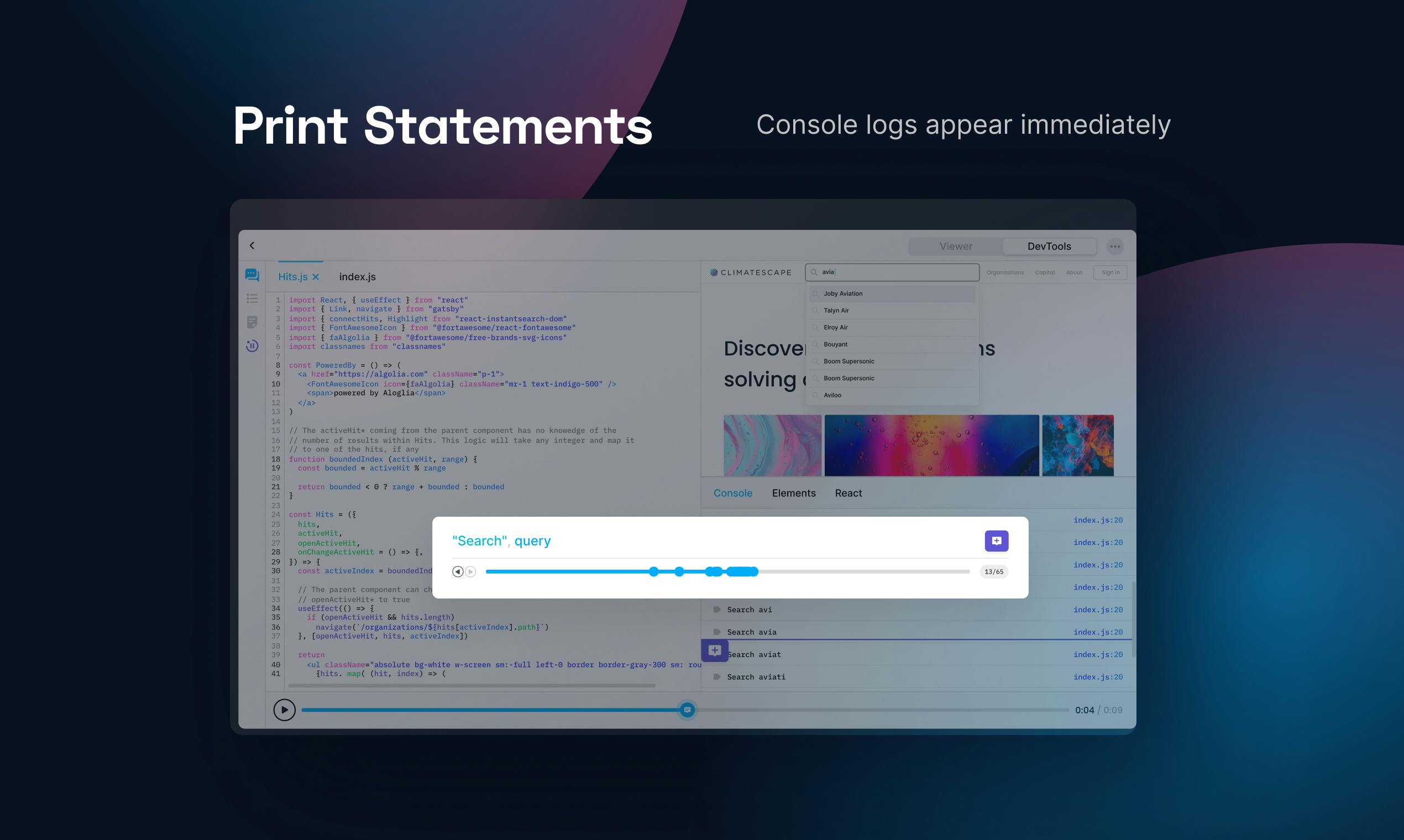Jump to the previous hit in the popup
The height and width of the screenshot is (840, 1404).
coord(458,572)
